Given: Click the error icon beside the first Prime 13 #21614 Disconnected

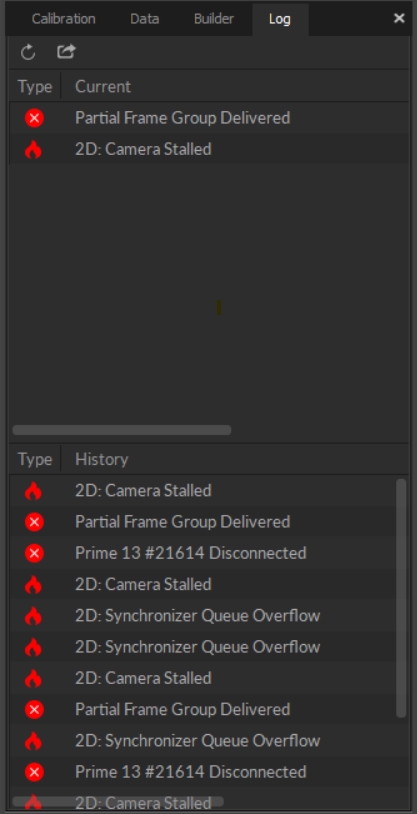Looking at the screenshot, I should tap(34, 553).
